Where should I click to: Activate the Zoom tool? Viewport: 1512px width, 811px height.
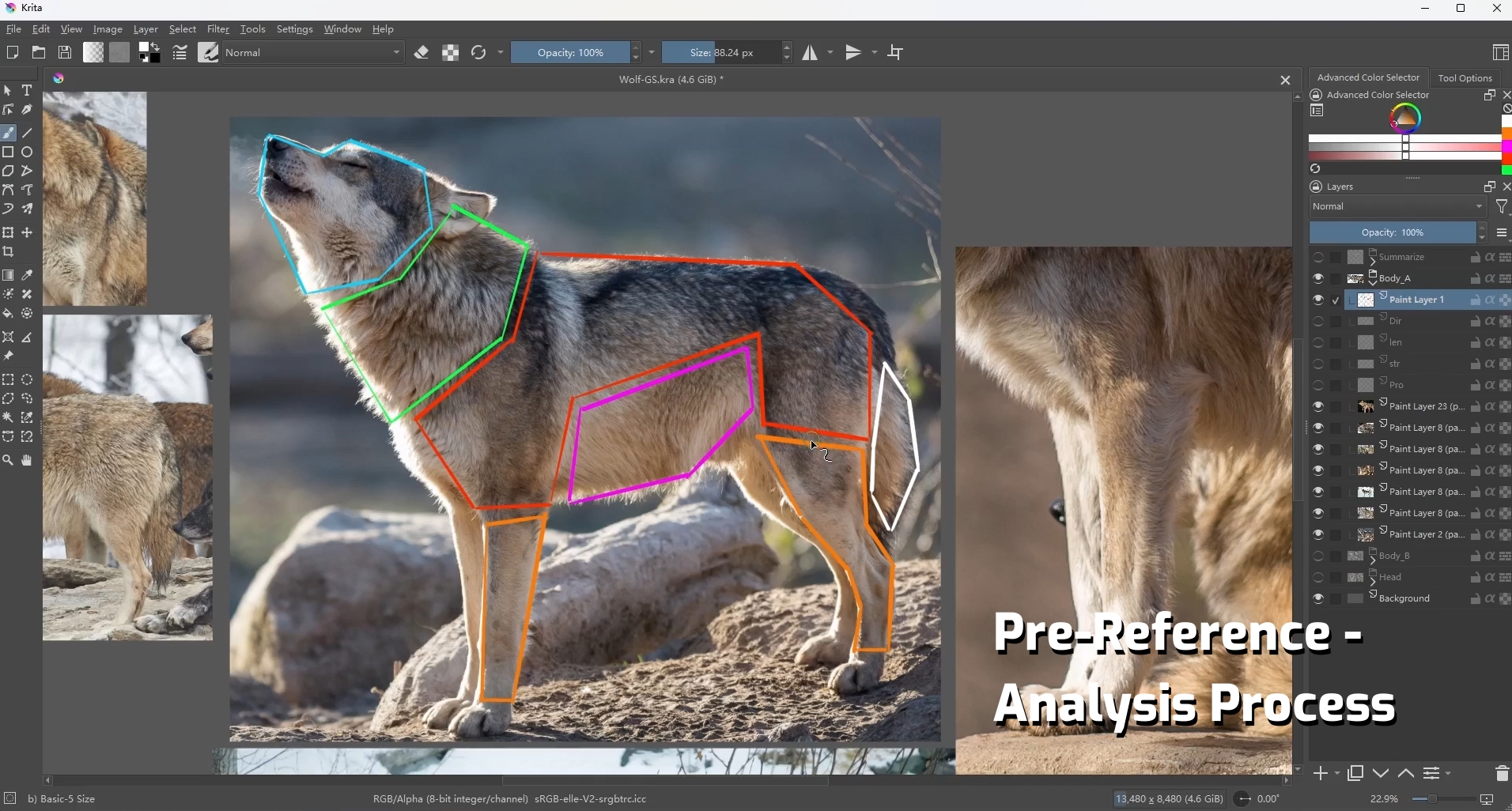(9, 461)
